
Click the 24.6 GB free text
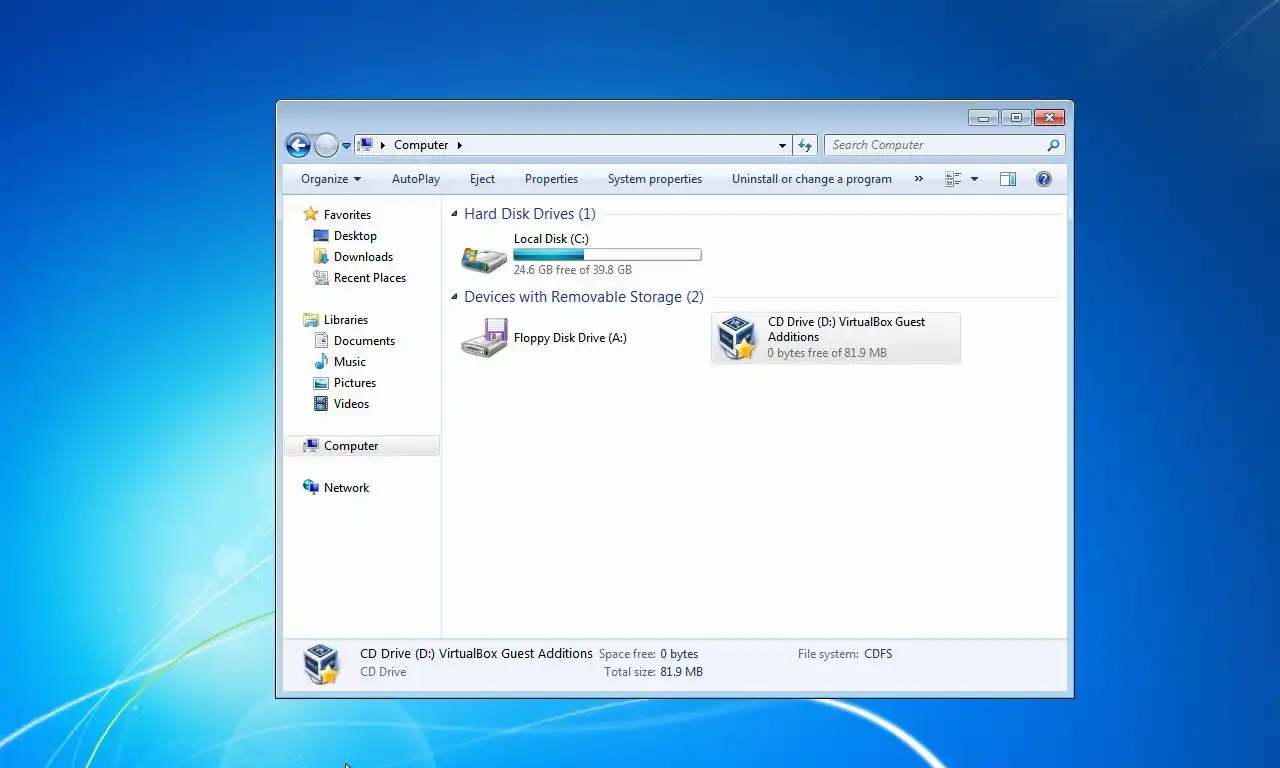pos(573,270)
